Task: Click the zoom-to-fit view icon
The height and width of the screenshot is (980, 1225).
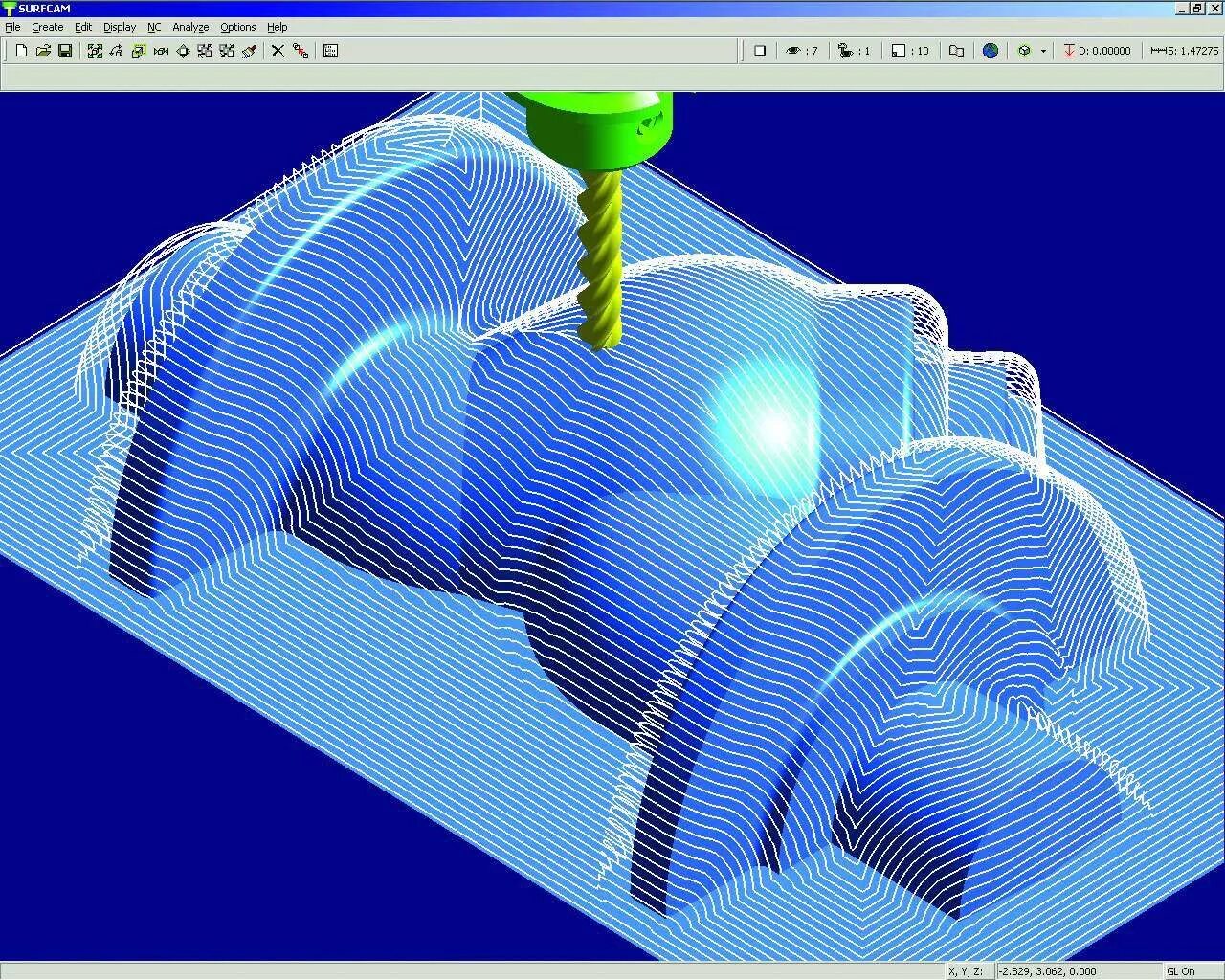Action: point(95,51)
